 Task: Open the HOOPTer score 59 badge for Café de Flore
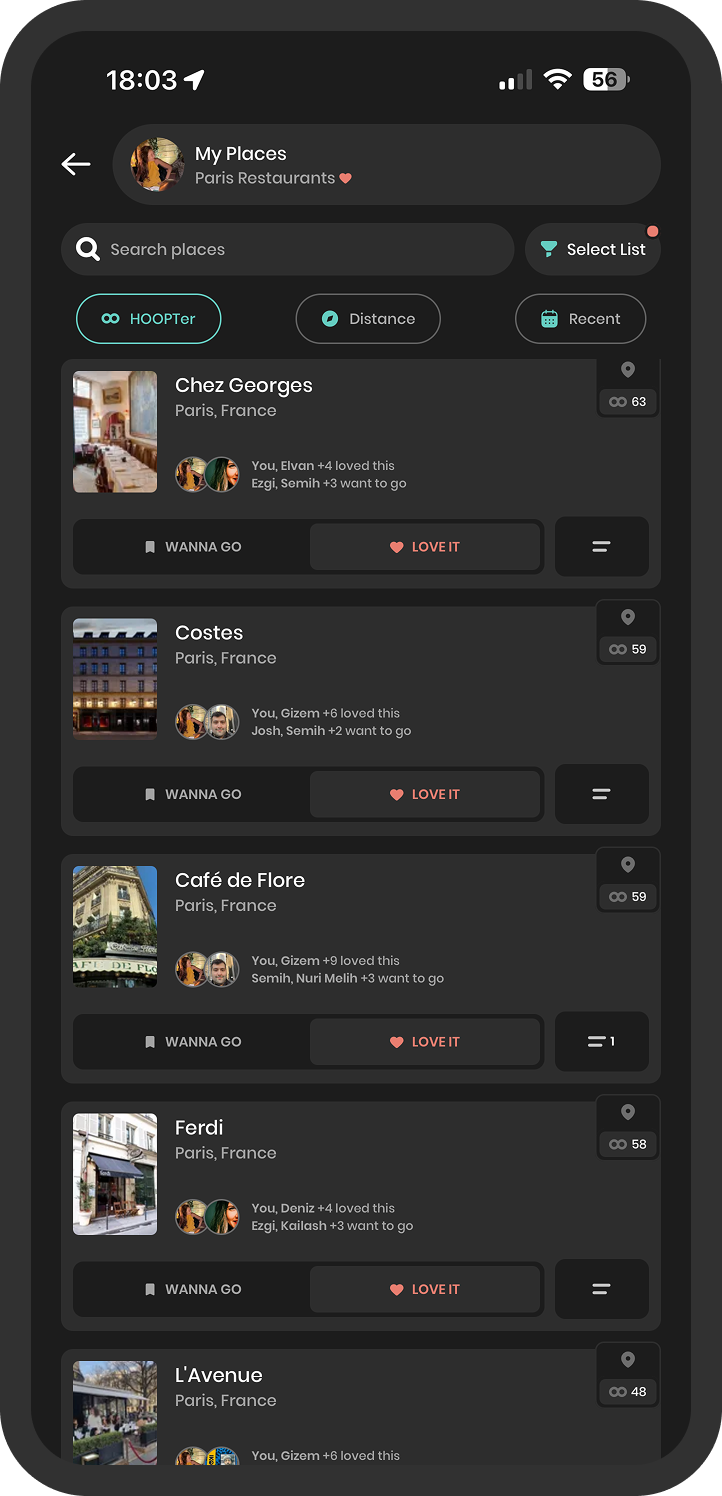tap(628, 897)
